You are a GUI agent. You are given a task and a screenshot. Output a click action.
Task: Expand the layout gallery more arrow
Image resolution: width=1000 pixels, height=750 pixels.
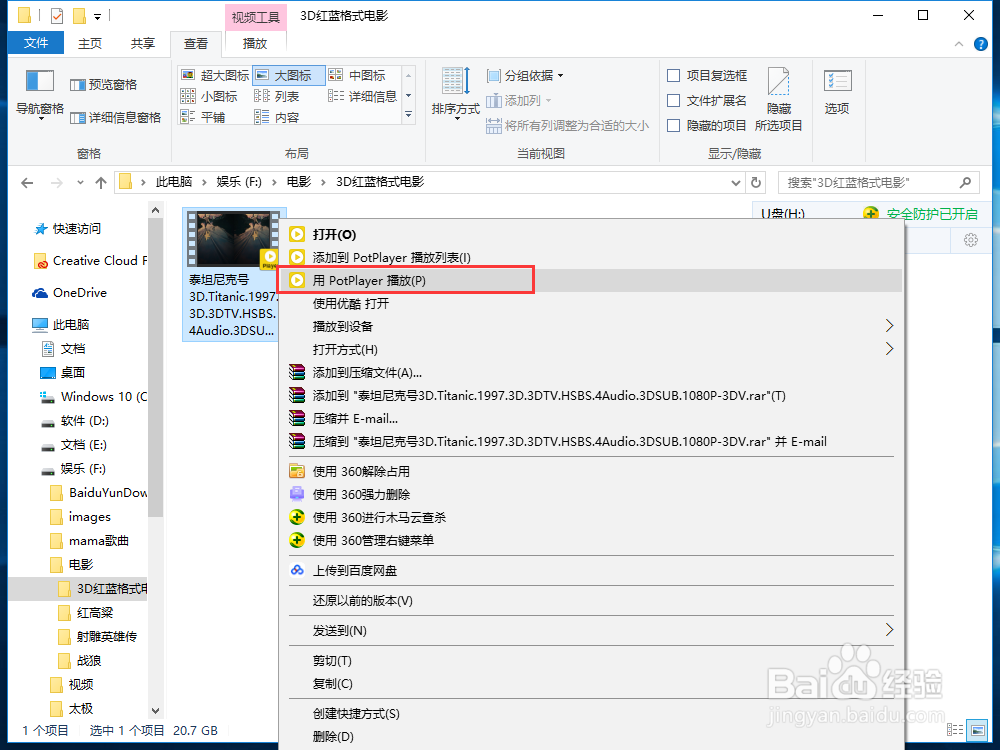click(409, 115)
